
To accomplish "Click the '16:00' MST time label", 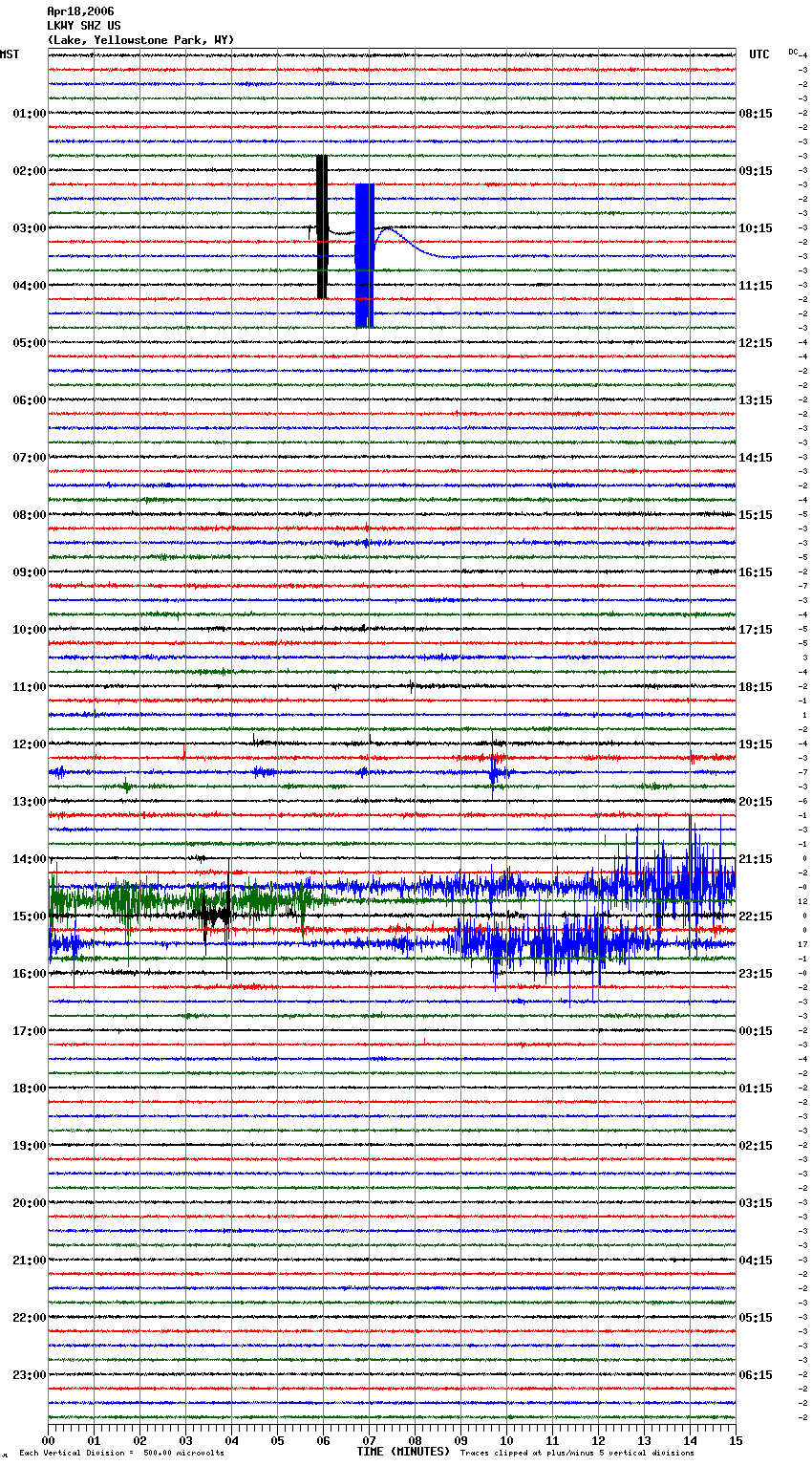I will click(30, 974).
